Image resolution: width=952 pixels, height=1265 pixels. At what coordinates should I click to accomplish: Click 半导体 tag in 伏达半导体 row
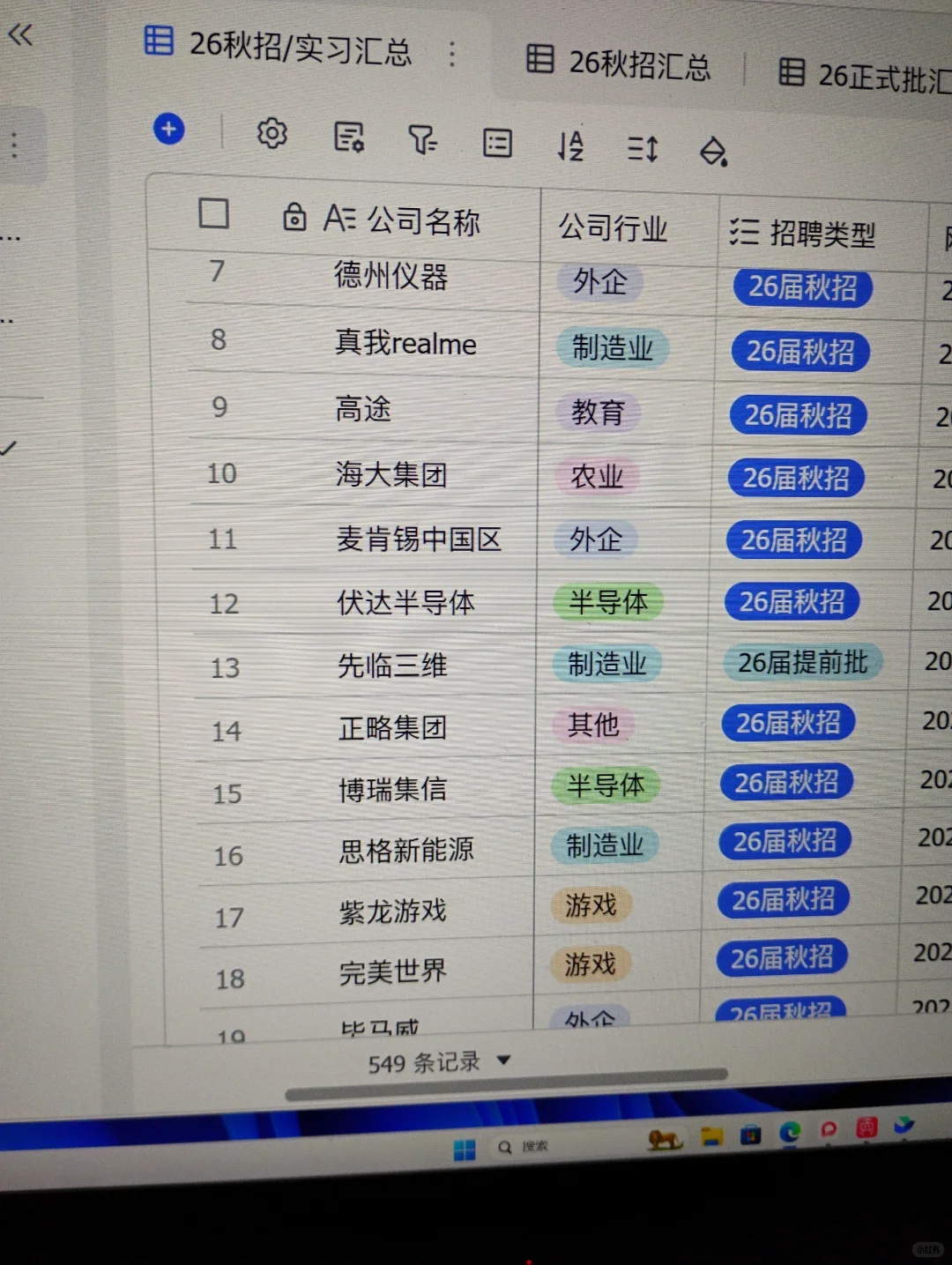tap(608, 603)
